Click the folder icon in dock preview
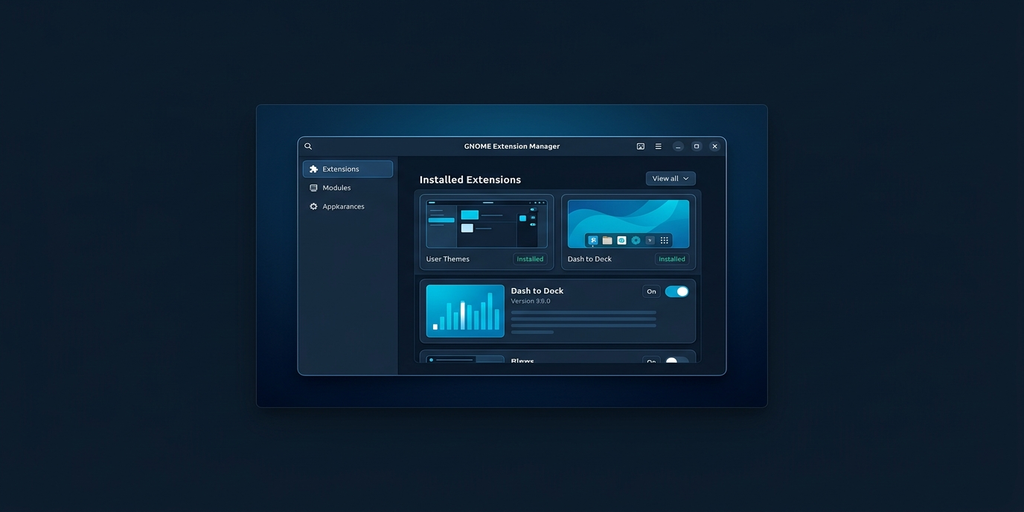This screenshot has width=1024, height=512. pyautogui.click(x=607, y=240)
